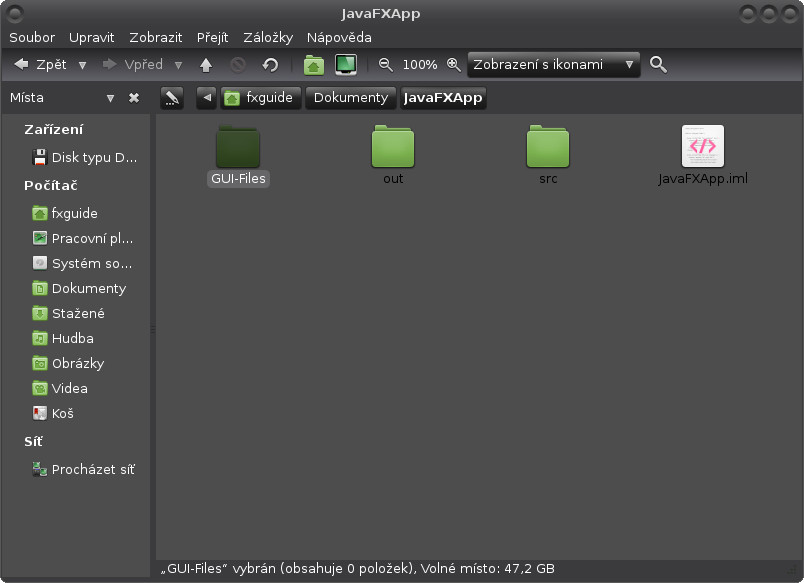Select the JavaFXApp.iml file icon

click(x=702, y=146)
